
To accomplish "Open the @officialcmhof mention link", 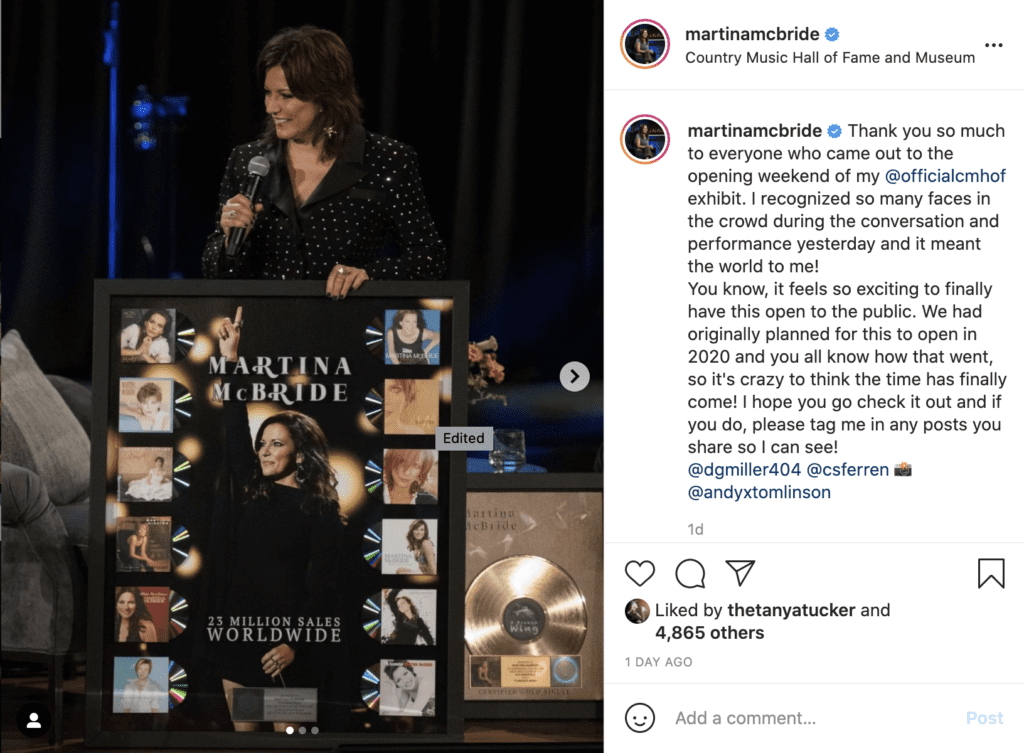I will click(x=945, y=176).
